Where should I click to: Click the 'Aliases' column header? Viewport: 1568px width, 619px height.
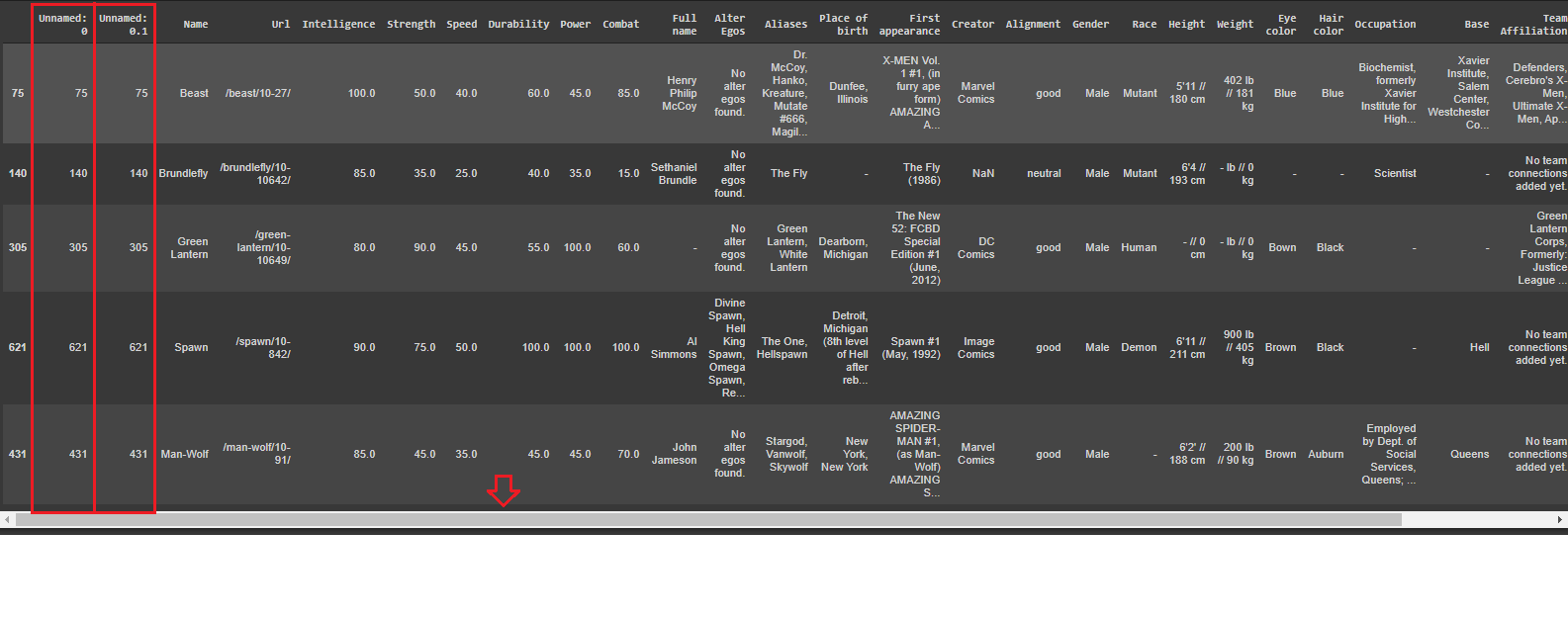tap(785, 24)
